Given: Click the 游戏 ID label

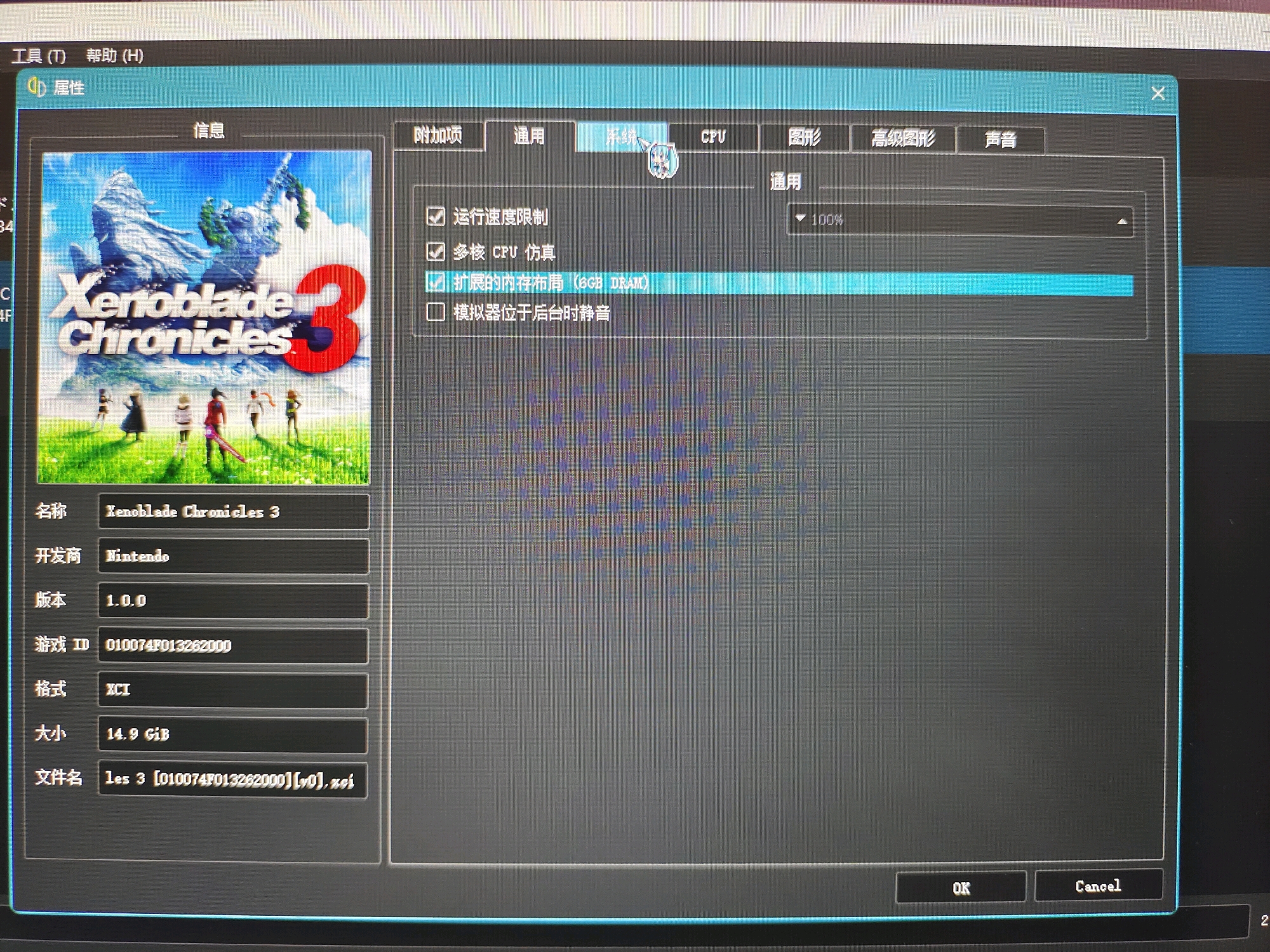Looking at the screenshot, I should coord(62,645).
